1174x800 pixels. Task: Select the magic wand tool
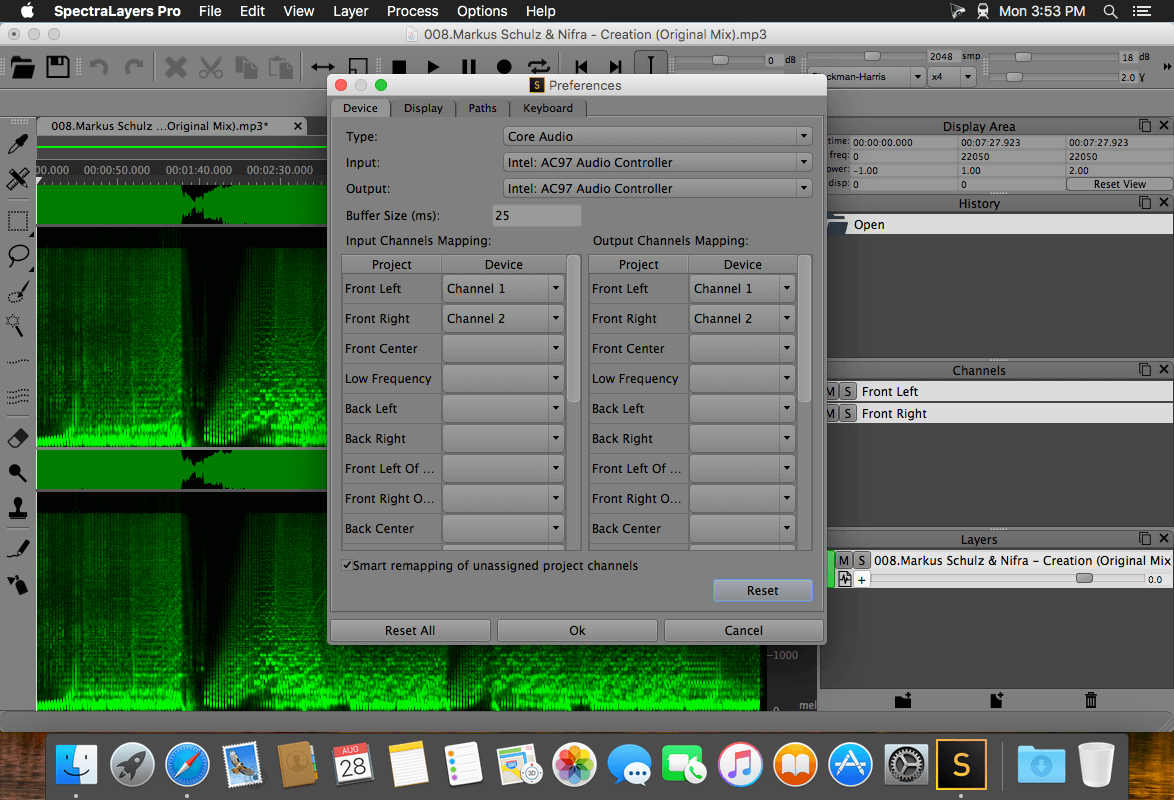(16, 324)
